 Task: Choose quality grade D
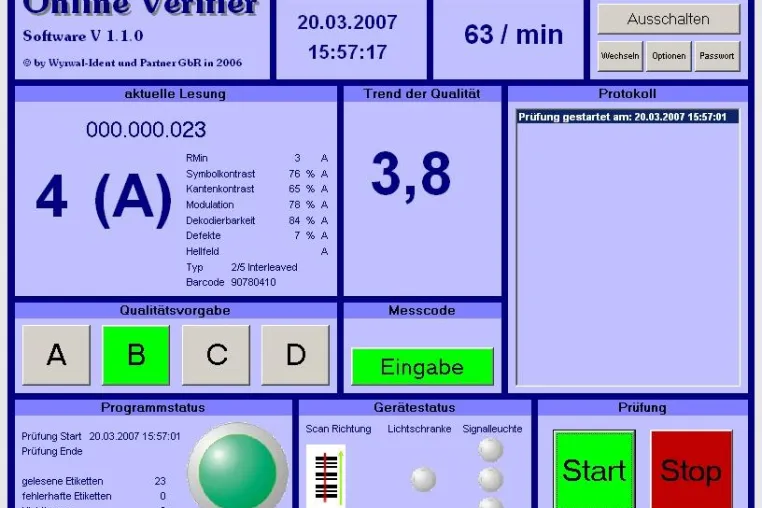295,355
